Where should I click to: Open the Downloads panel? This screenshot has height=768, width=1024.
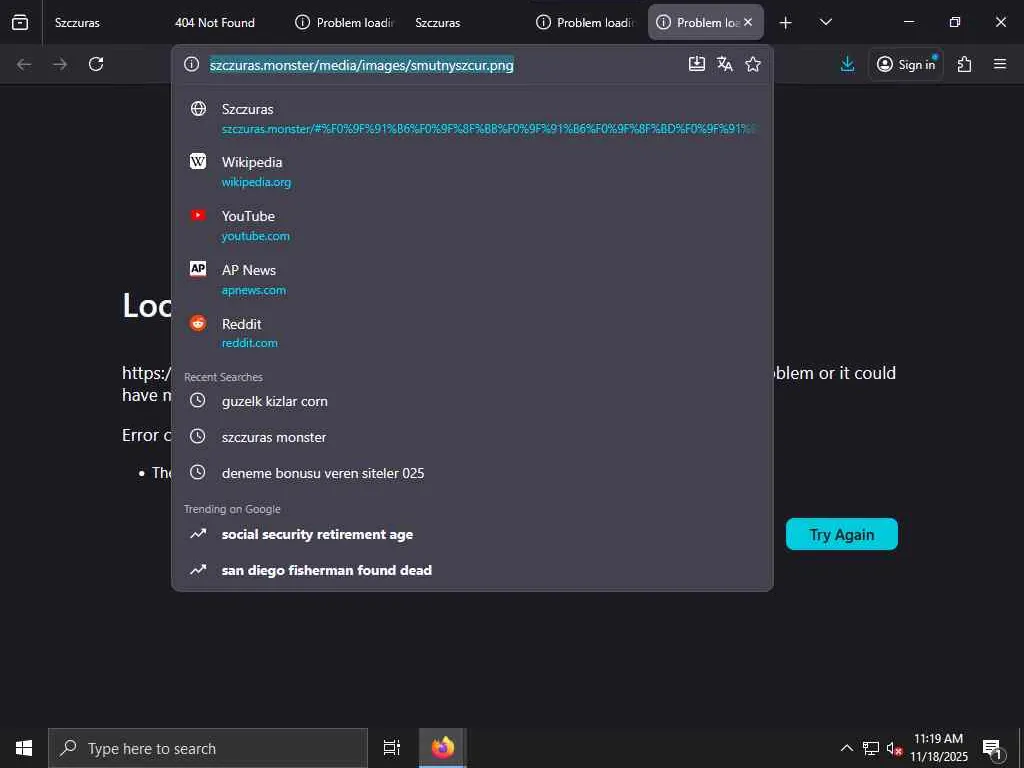point(848,64)
